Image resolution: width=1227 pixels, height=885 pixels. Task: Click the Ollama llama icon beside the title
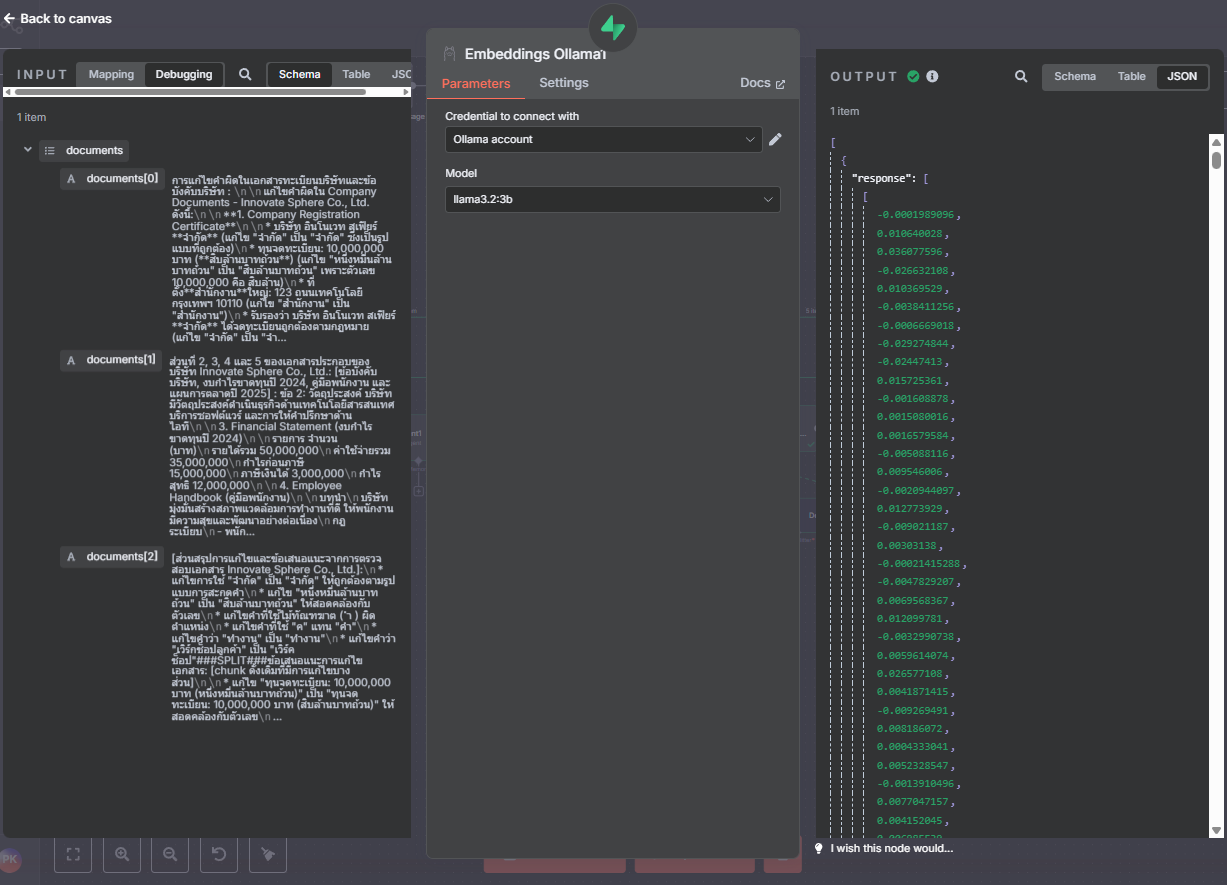click(449, 54)
